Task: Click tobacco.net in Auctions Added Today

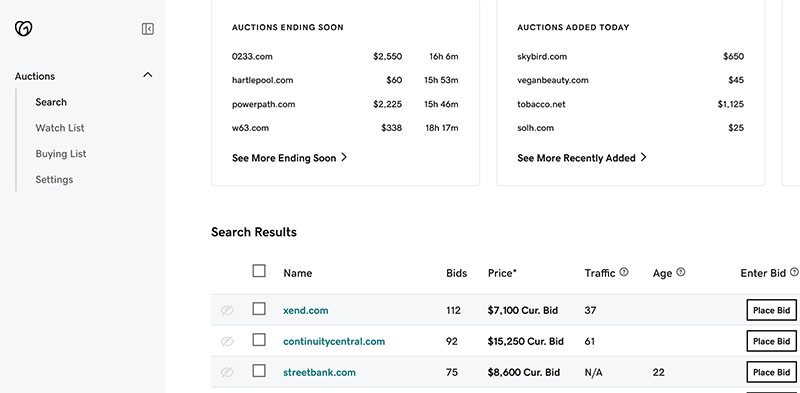Action: coord(541,104)
